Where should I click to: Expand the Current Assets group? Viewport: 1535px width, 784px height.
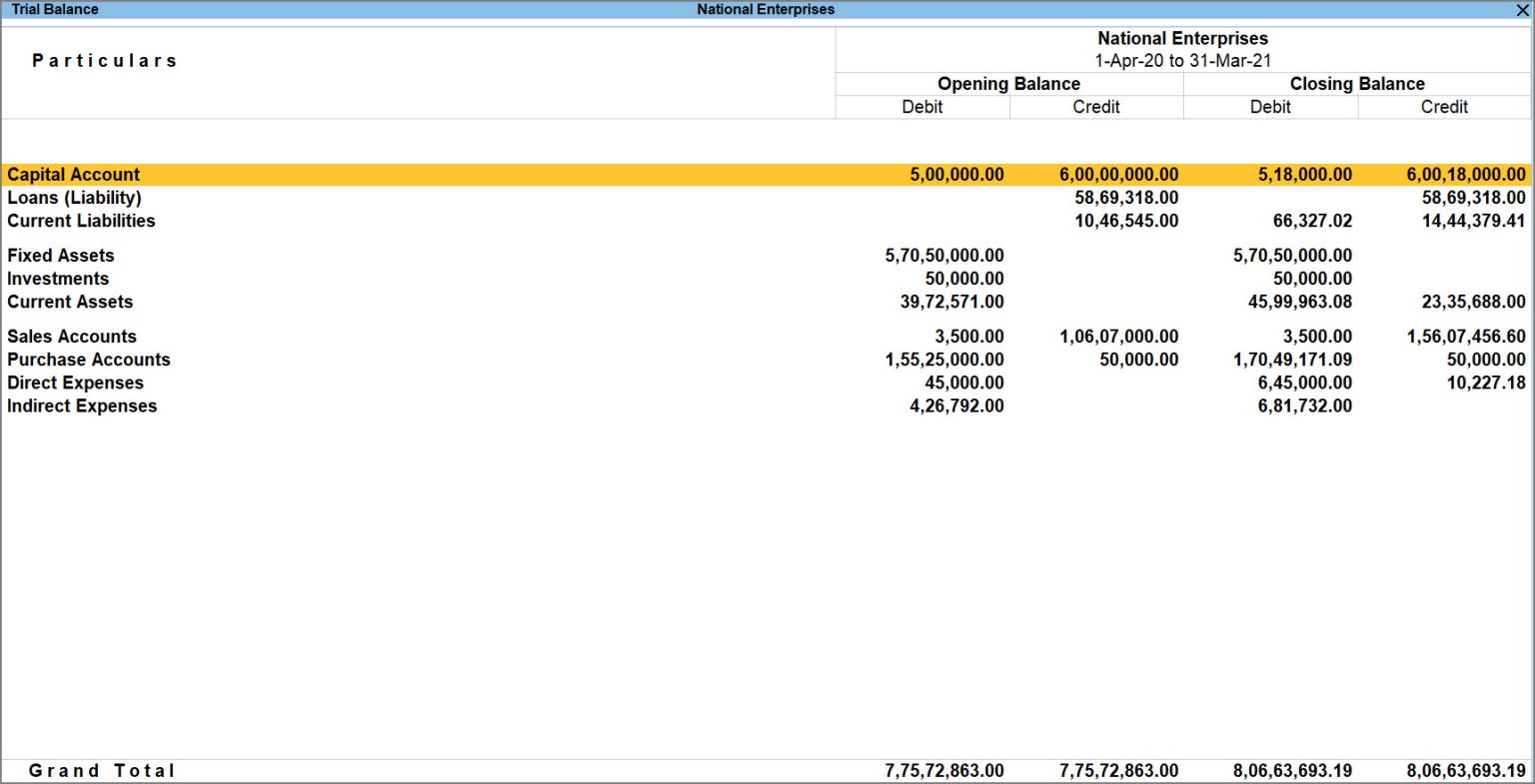(x=70, y=302)
